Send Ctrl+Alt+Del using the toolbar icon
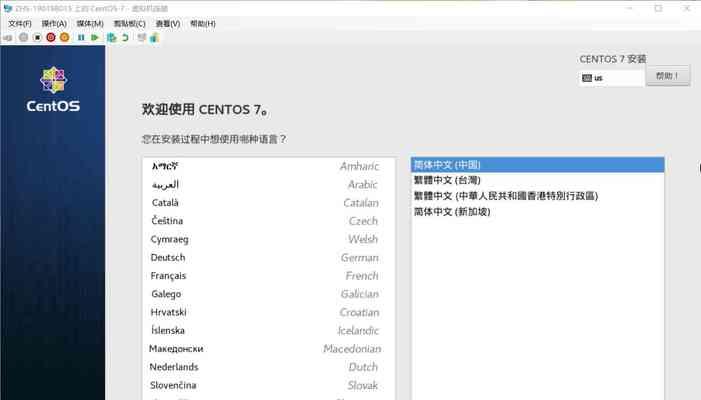This screenshot has height=400, width=701. click(x=8, y=38)
